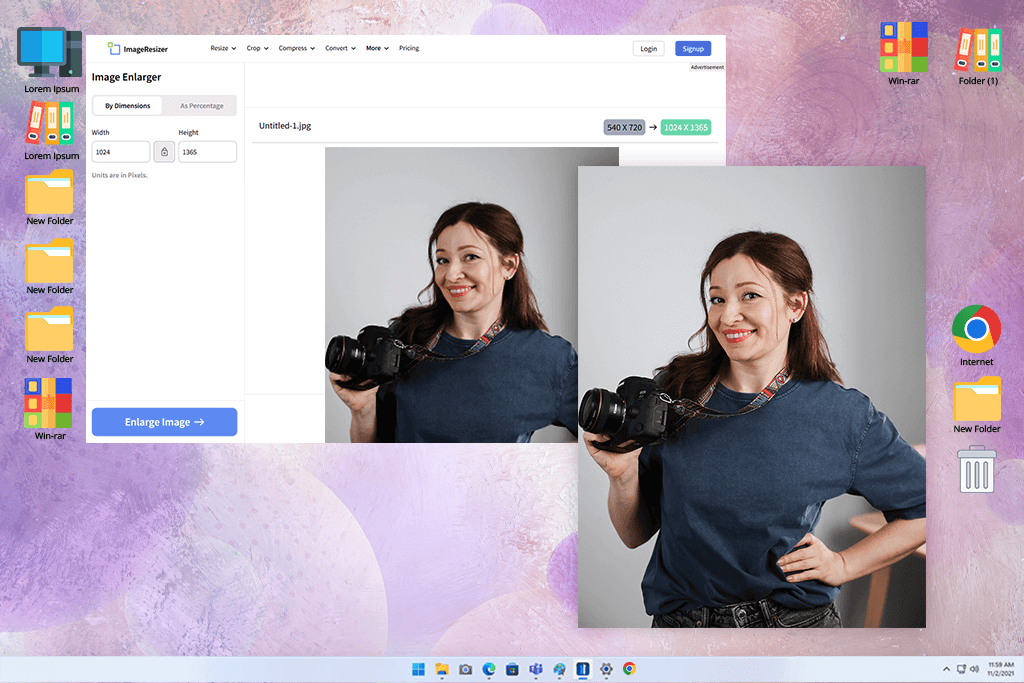Click the active blue app taskbar icon
1024x683 pixels.
click(583, 669)
